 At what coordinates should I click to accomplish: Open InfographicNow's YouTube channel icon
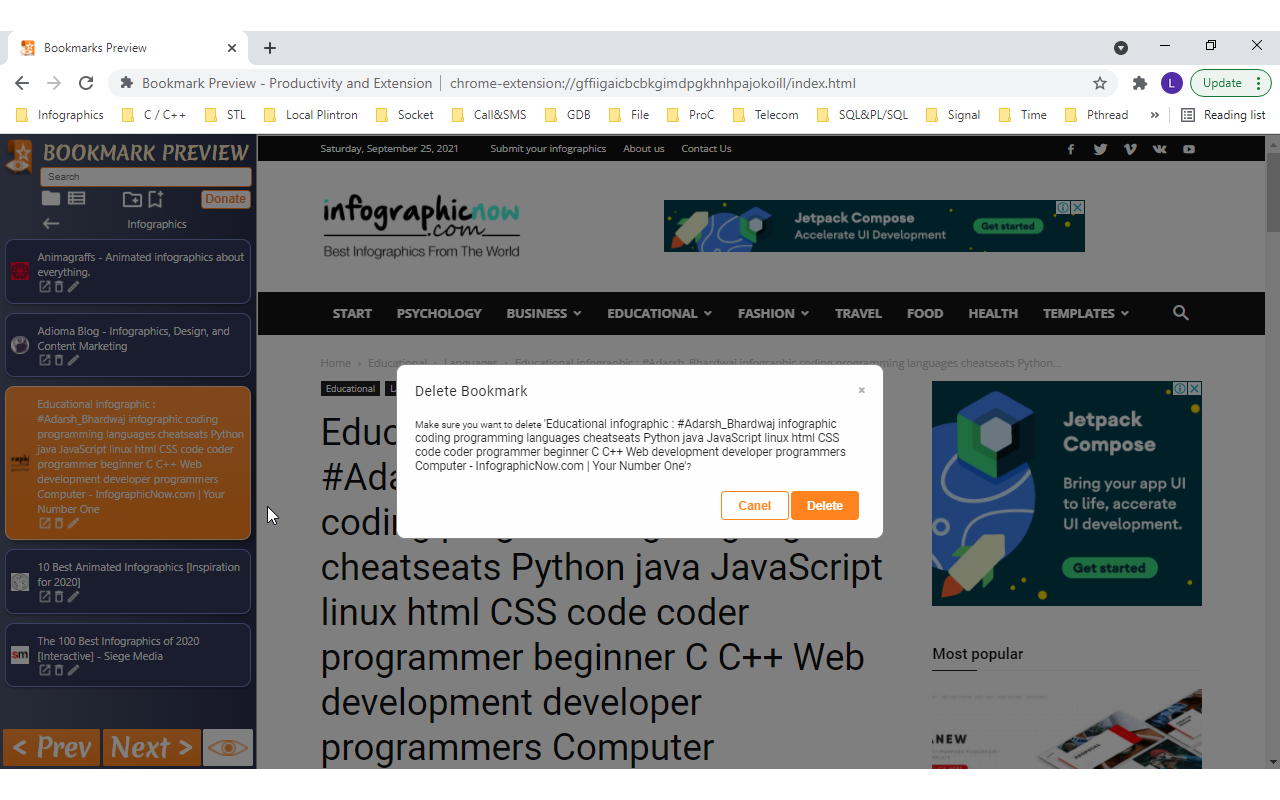pos(1189,149)
